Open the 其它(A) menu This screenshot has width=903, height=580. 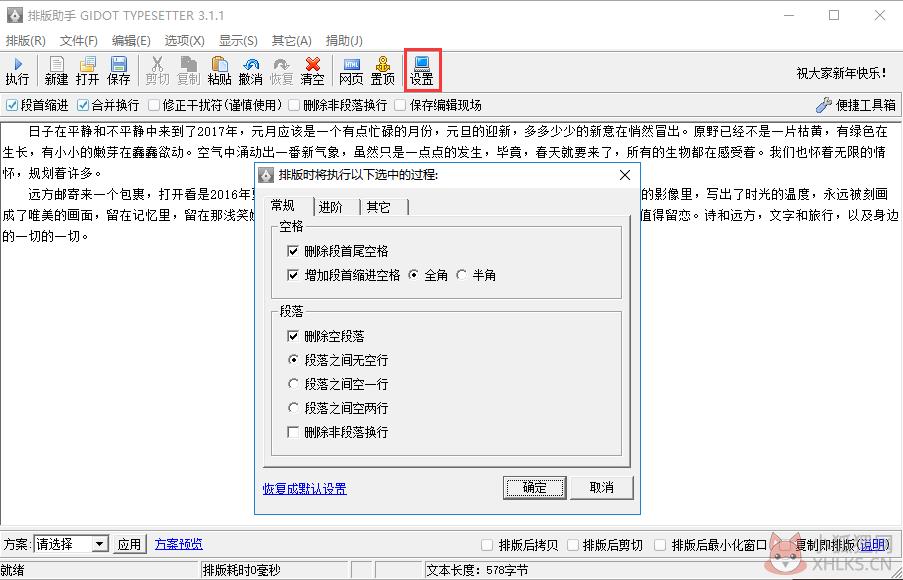291,41
